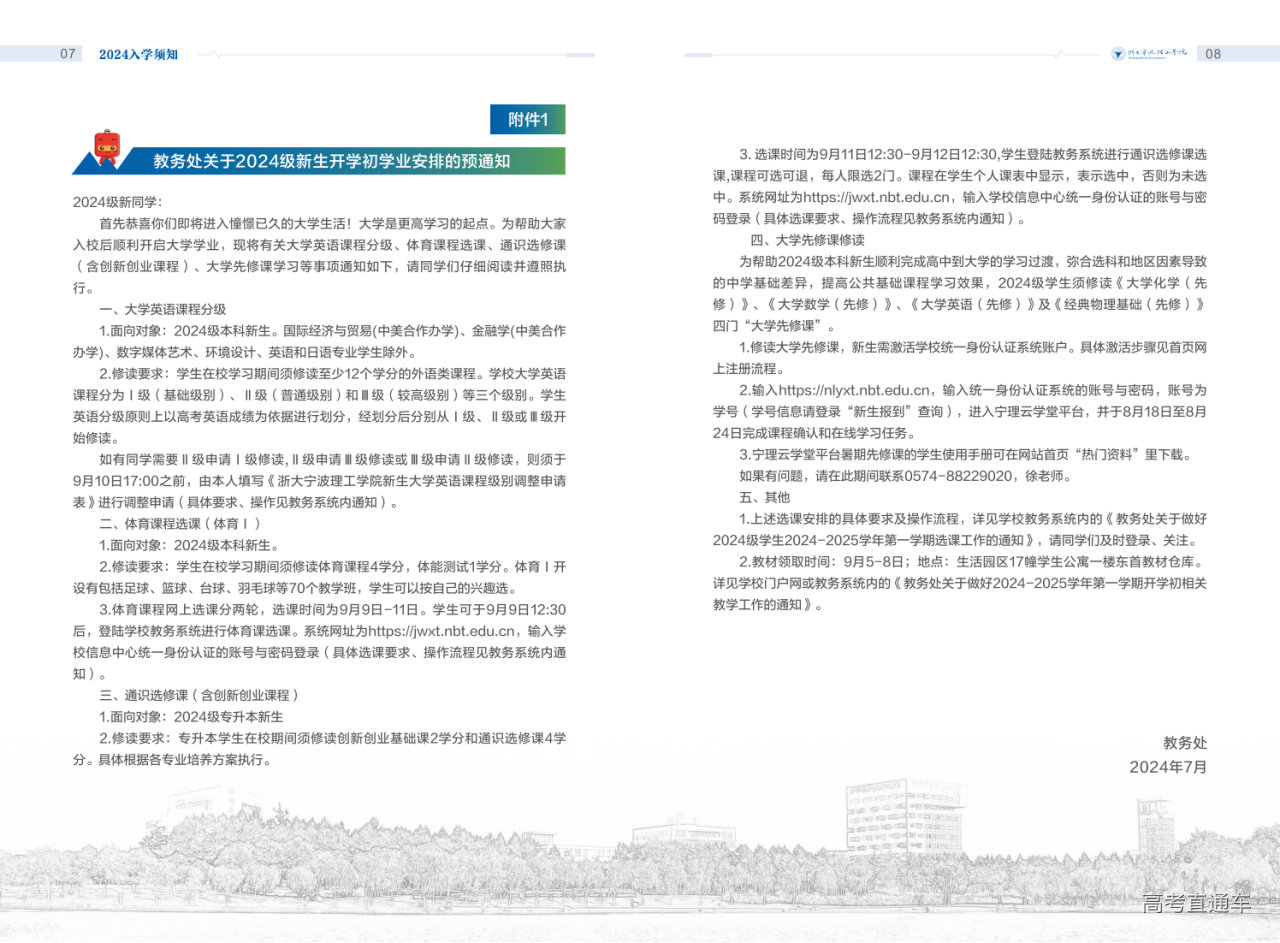The height and width of the screenshot is (943, 1280).
Task: Click the page number 08 badge
Action: click(1213, 54)
